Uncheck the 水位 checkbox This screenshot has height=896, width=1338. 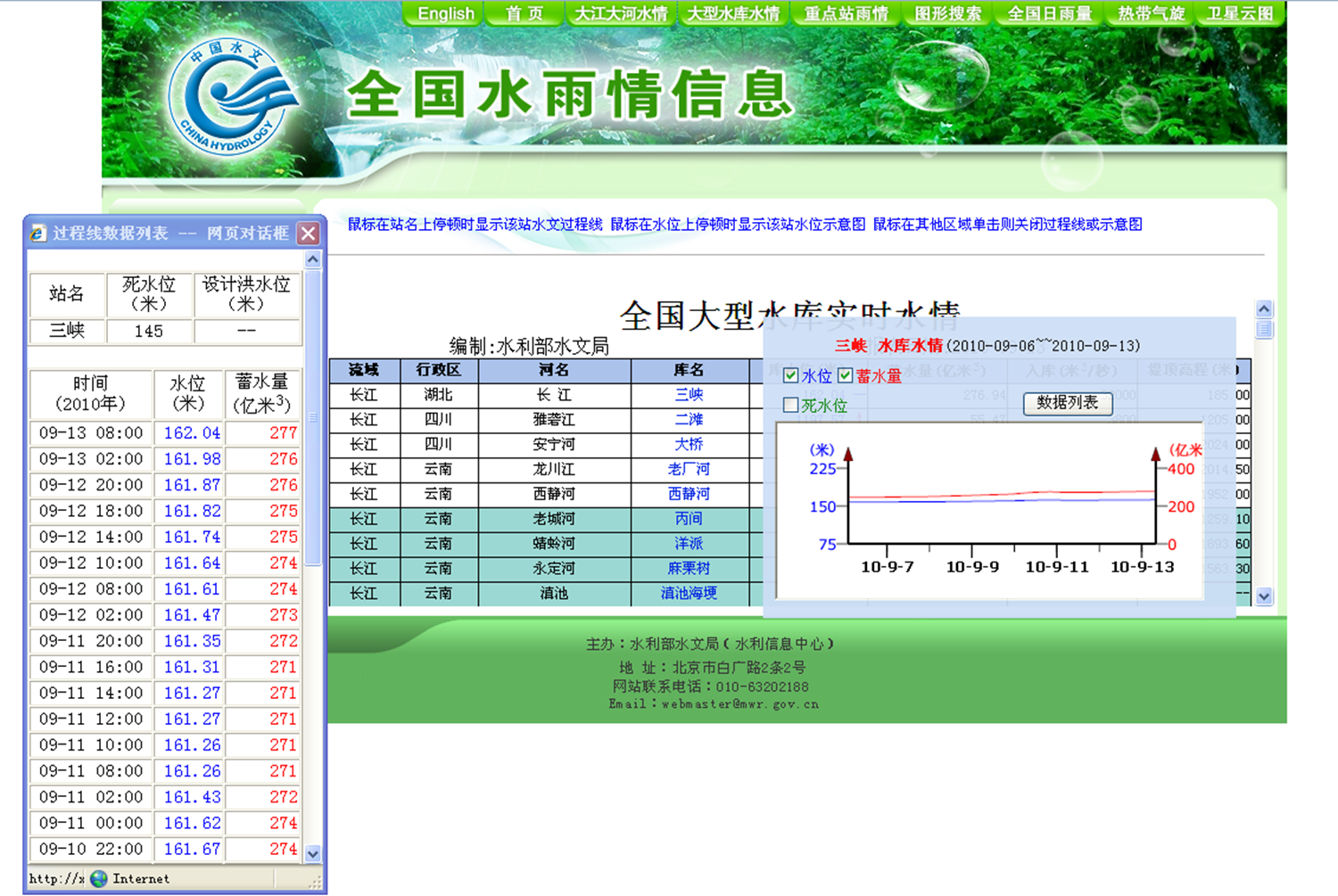point(790,375)
